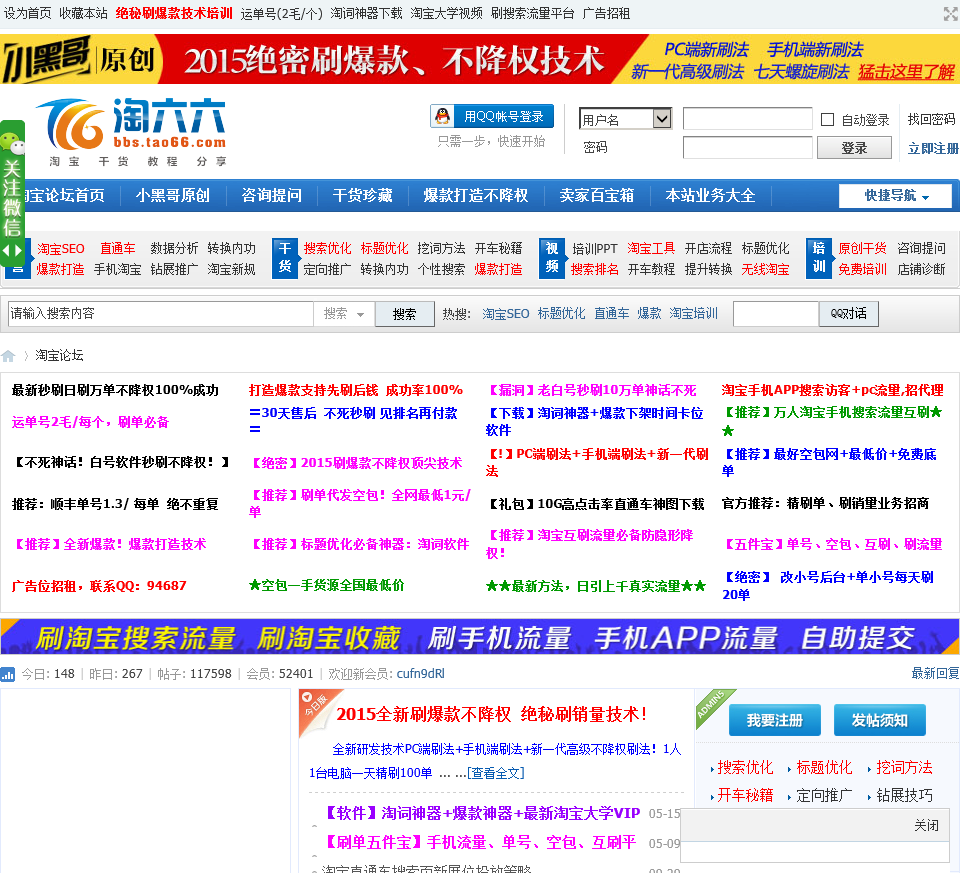Image resolution: width=960 pixels, height=873 pixels.
Task: Open new member cufn9dRl profile
Action: point(421,674)
